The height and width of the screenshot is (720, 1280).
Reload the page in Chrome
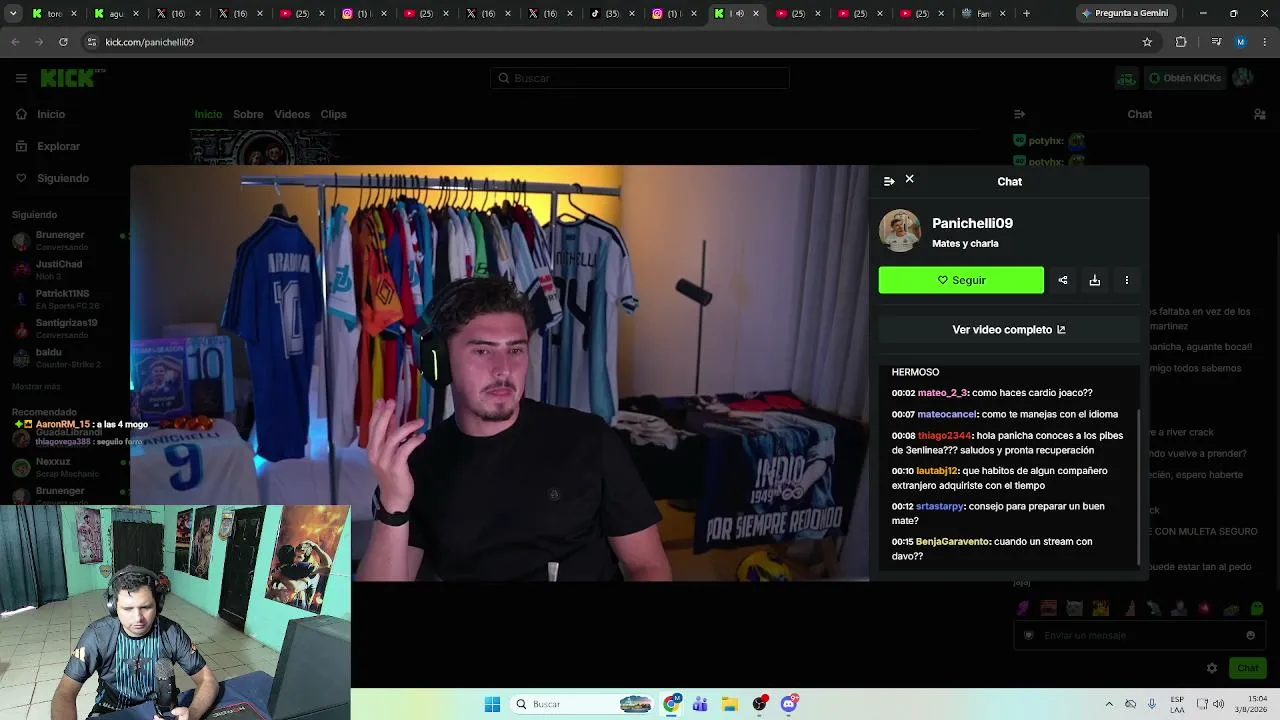click(63, 42)
